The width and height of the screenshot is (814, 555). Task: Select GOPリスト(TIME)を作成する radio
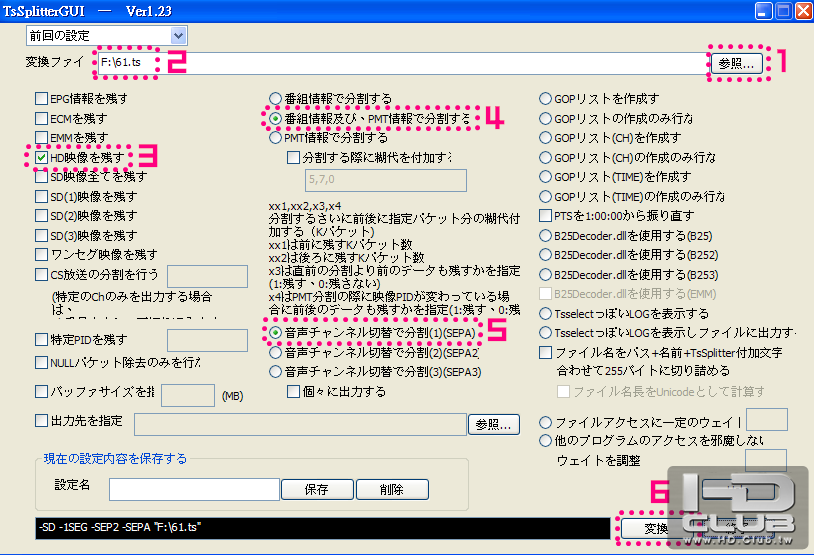(545, 177)
